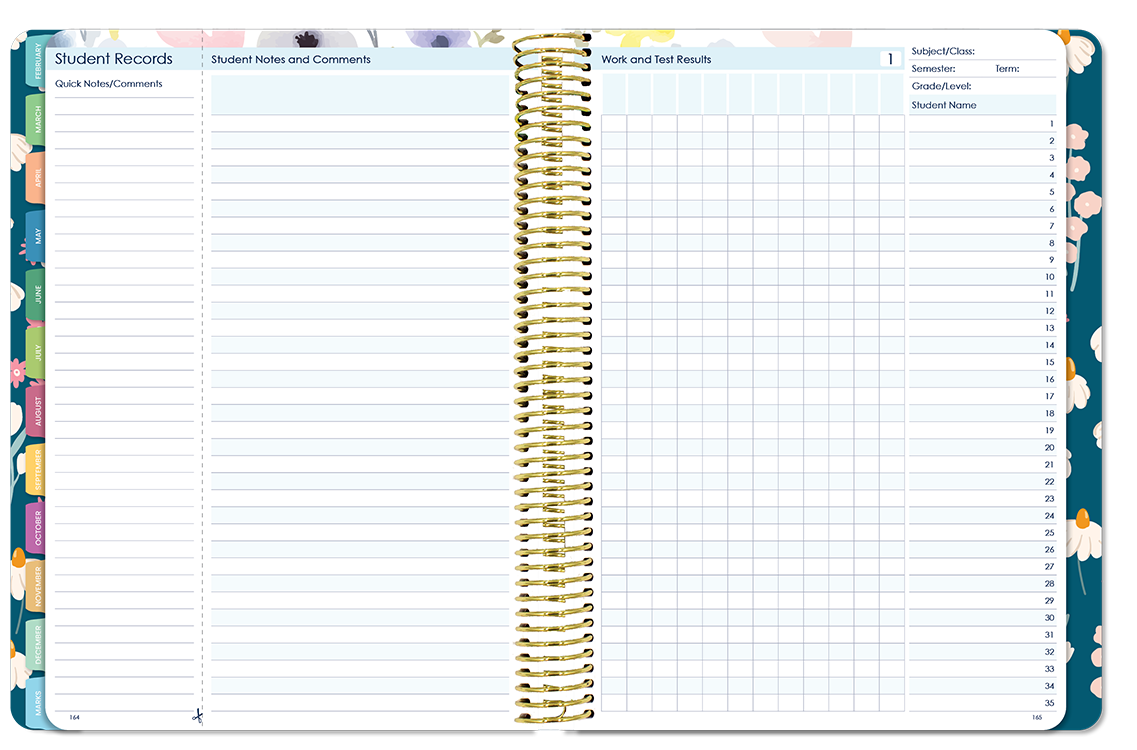The image size is (1137, 750).
Task: Click the page number 164
Action: coord(76,718)
